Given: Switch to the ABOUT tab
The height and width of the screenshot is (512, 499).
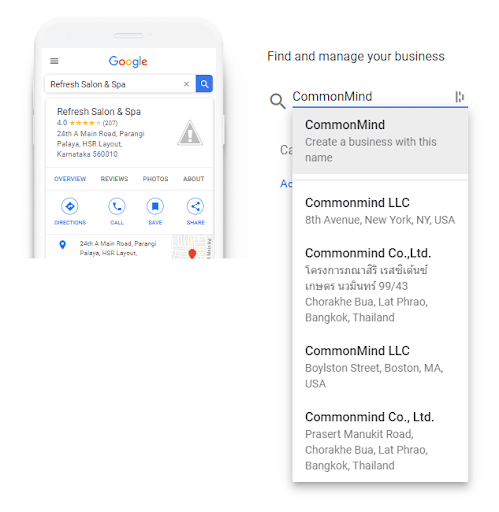Looking at the screenshot, I should pyautogui.click(x=194, y=179).
